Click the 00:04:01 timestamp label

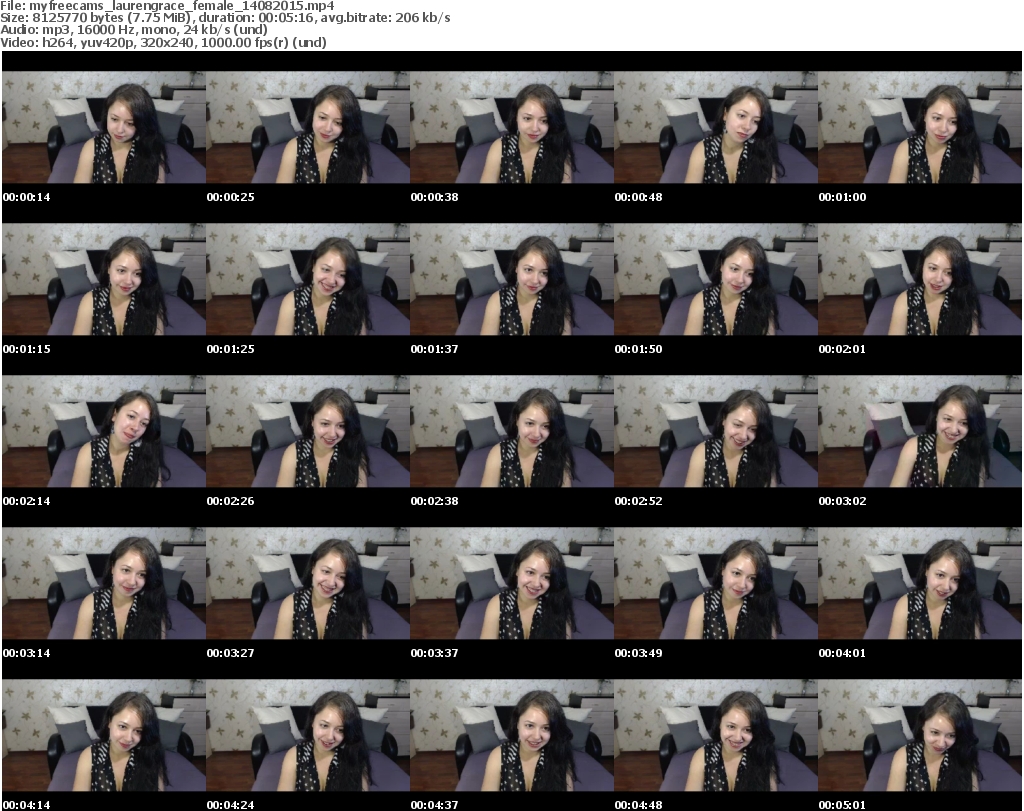point(842,653)
